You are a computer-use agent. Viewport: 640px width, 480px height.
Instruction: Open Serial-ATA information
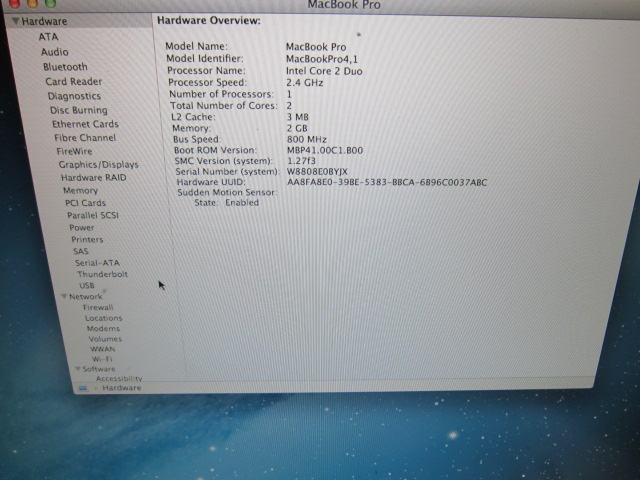pyautogui.click(x=98, y=263)
